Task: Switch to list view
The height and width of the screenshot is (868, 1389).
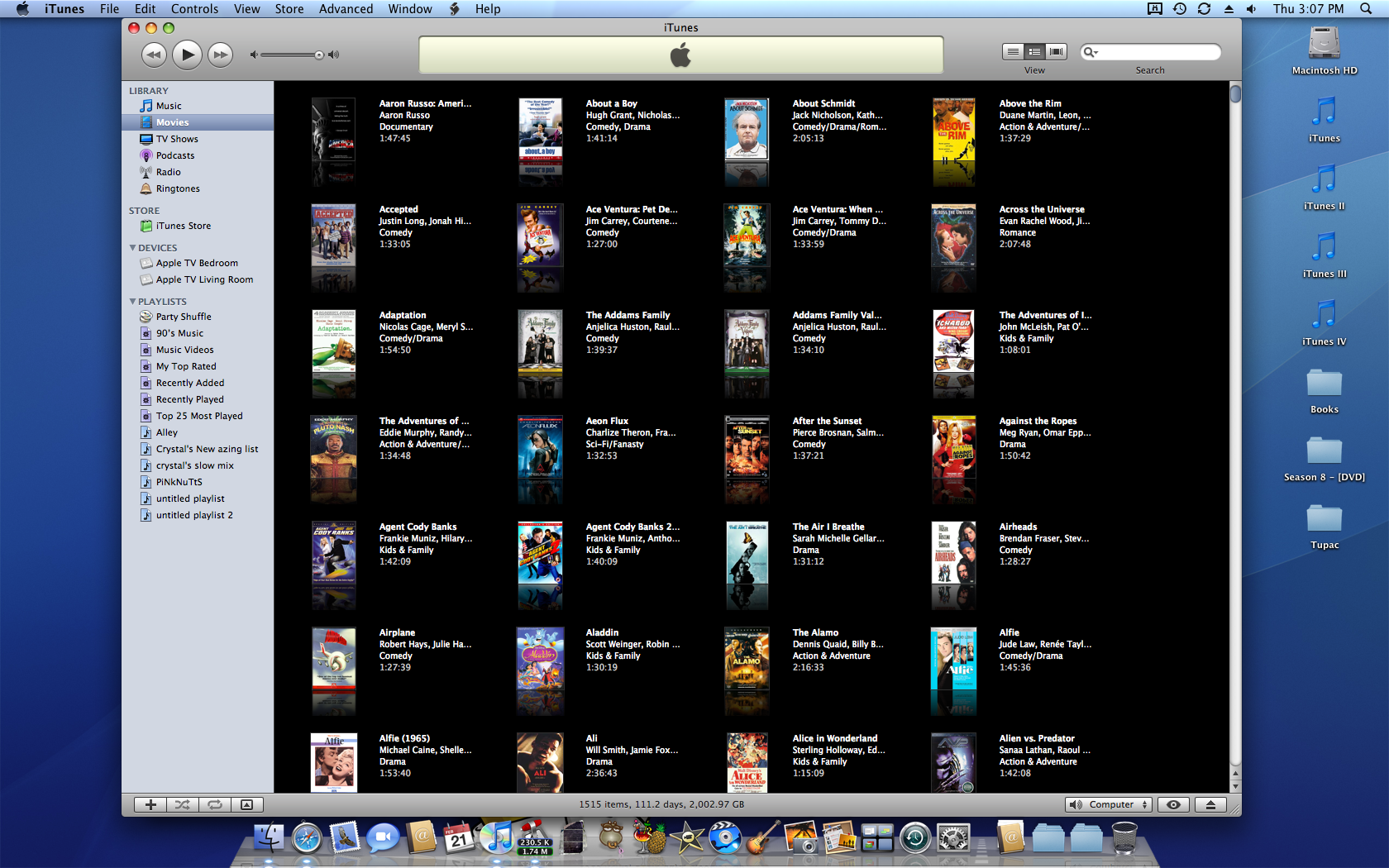Action: coord(1013,51)
